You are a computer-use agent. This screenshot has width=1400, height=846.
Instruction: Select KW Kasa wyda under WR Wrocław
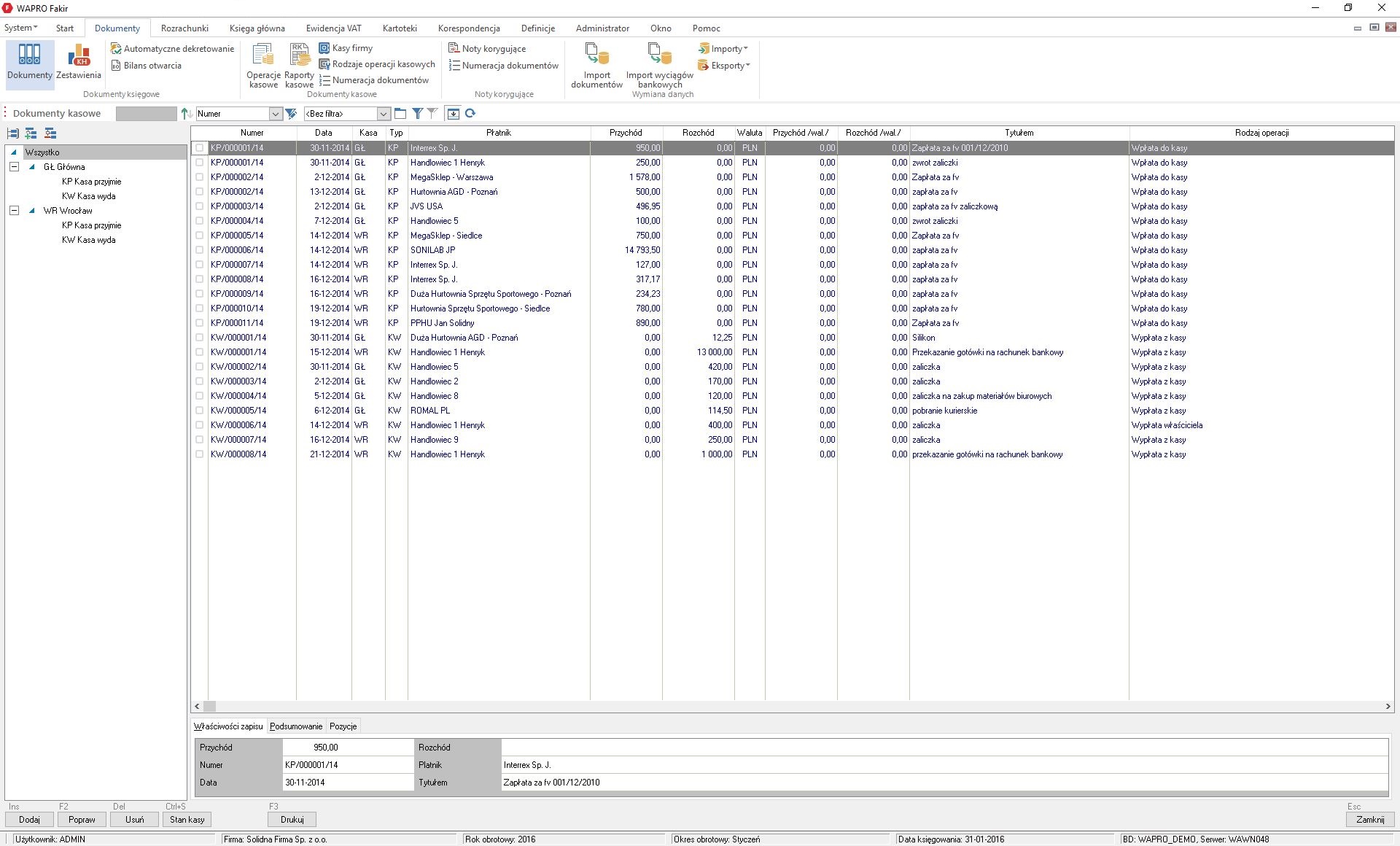click(x=88, y=240)
